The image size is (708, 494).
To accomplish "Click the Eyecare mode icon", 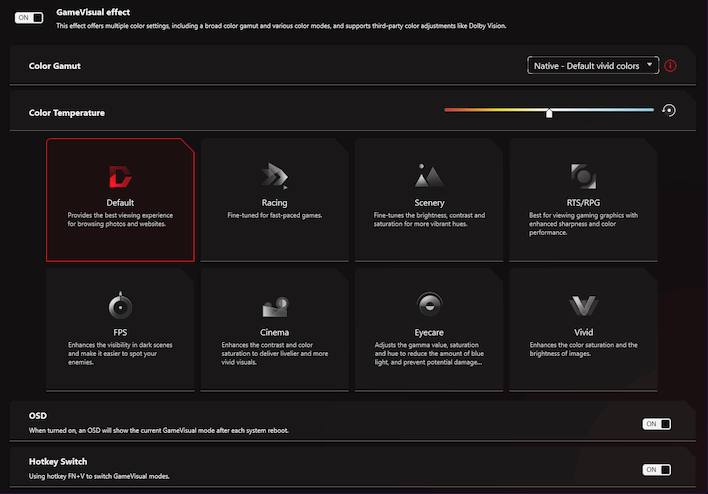I will 429,304.
